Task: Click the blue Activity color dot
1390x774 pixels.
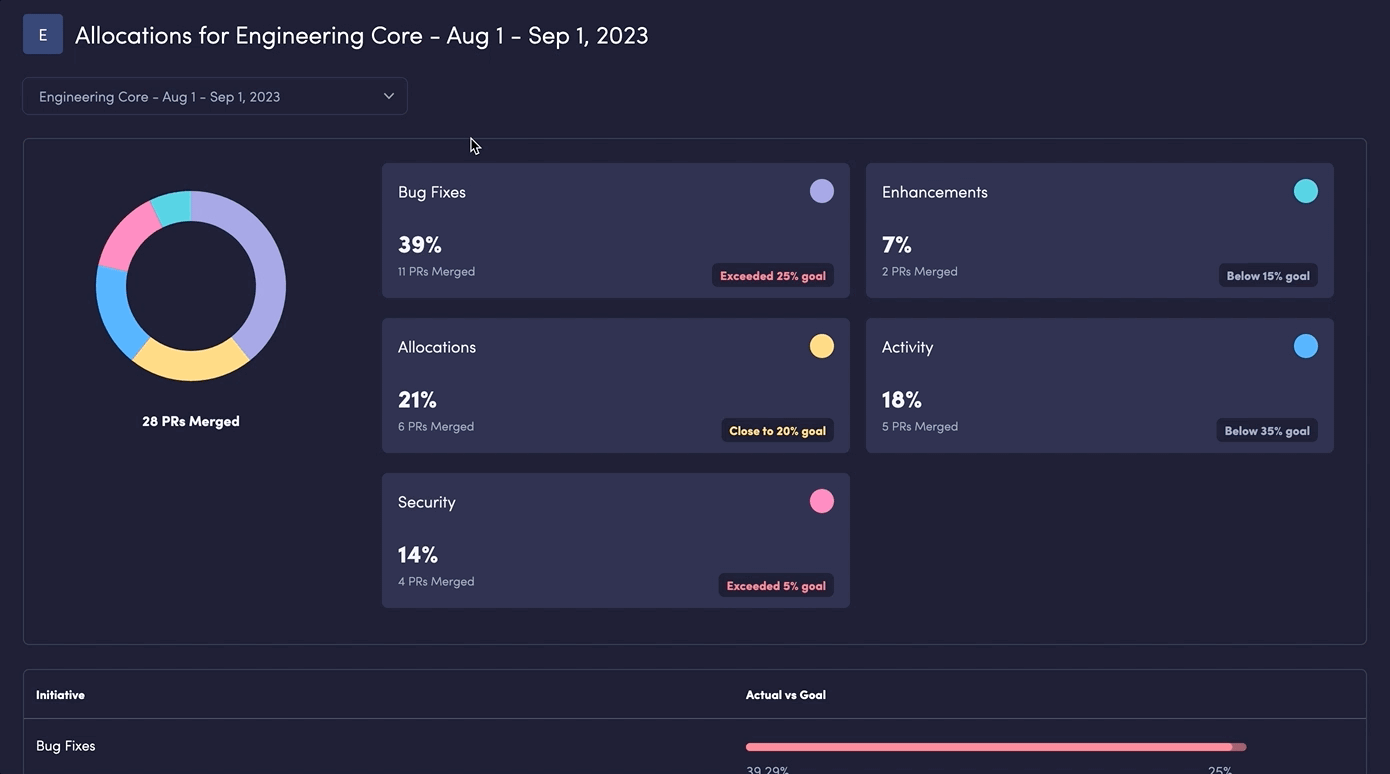Action: 1305,346
